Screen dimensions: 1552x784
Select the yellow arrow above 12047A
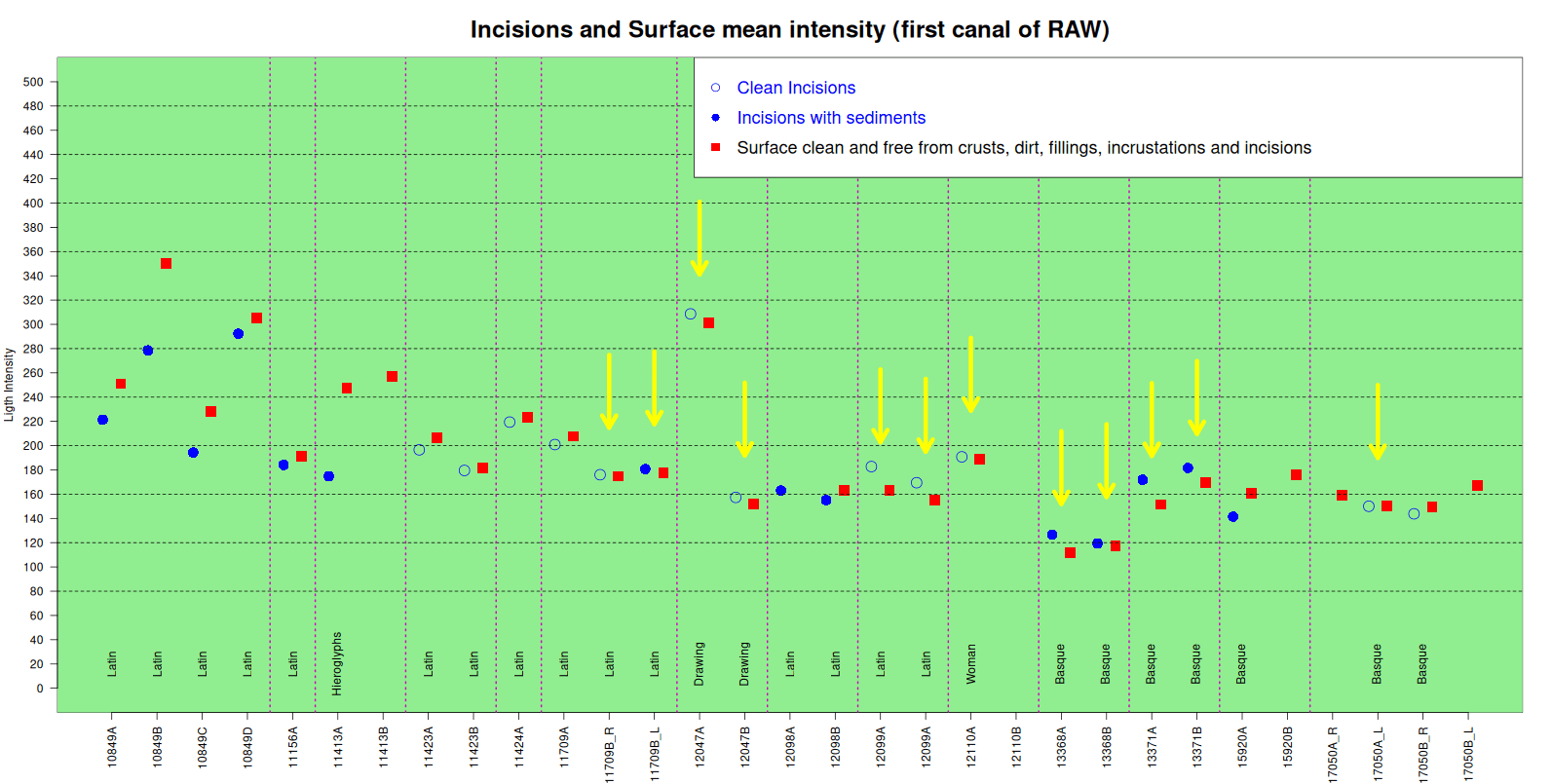coord(699,239)
